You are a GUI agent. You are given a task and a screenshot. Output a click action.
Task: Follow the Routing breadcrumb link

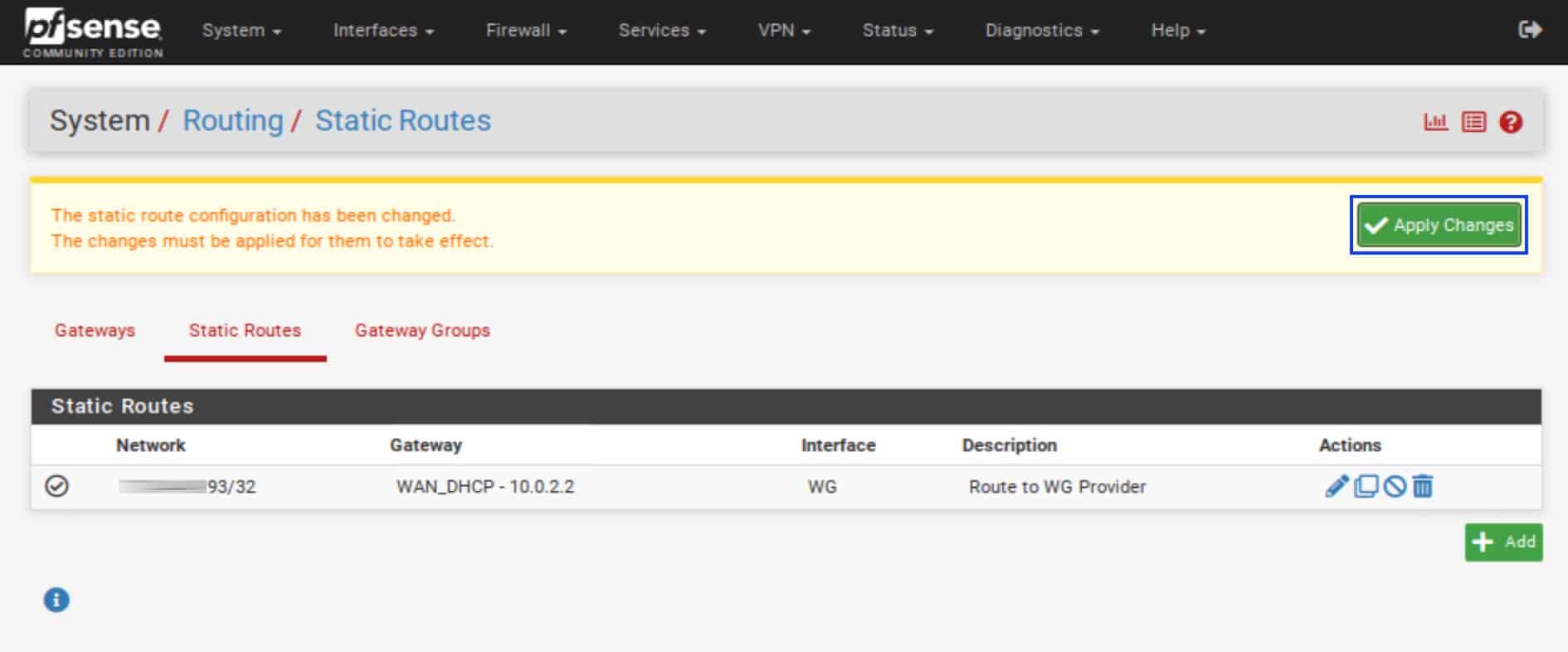232,121
